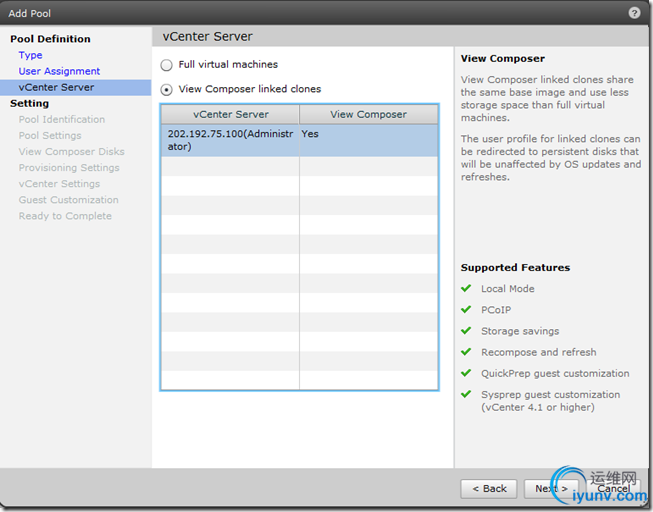
Task: Click the Sysprep guest customization checkmark icon
Action: 466,394
